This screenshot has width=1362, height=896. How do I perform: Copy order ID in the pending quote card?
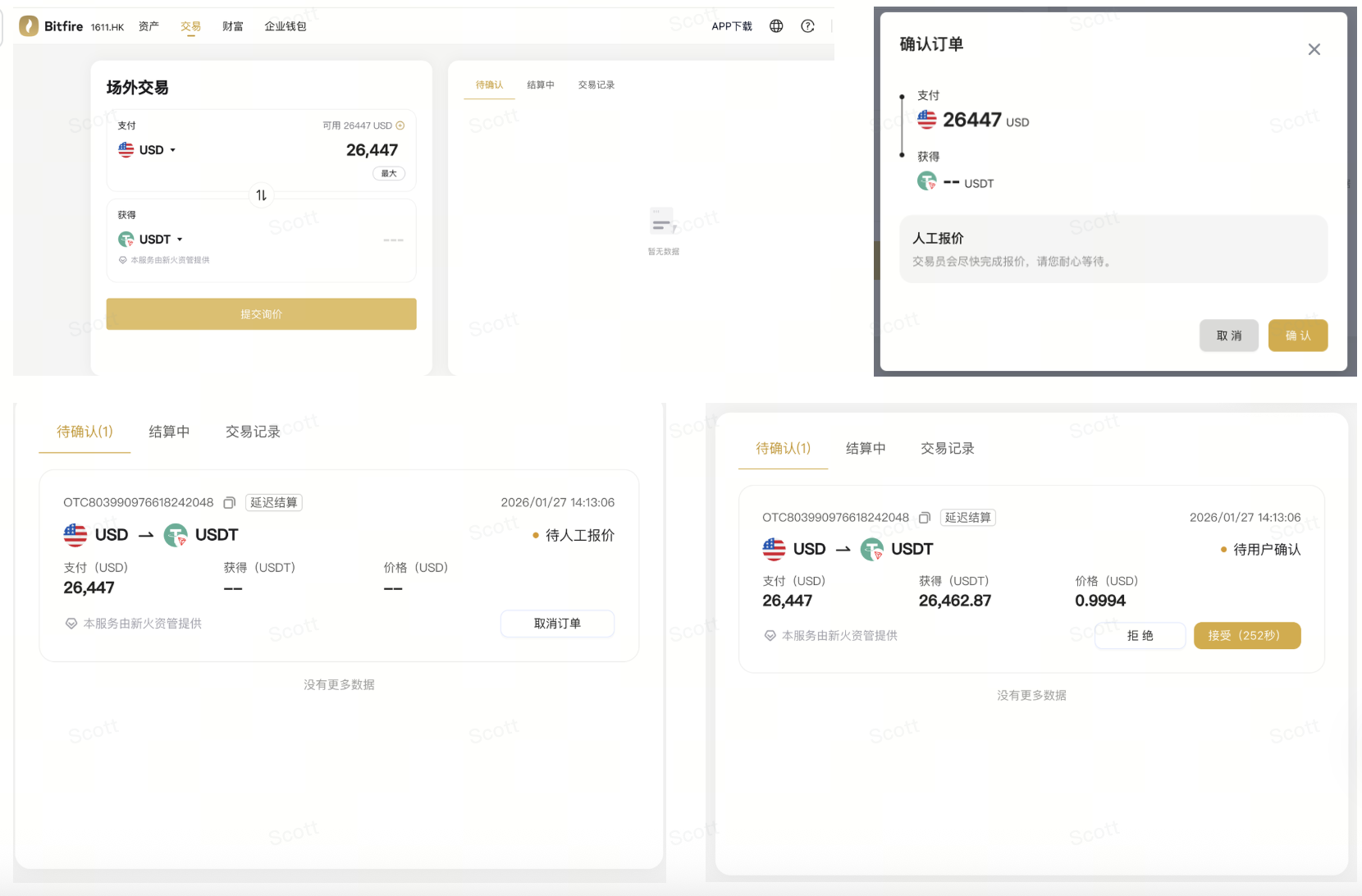tap(230, 503)
